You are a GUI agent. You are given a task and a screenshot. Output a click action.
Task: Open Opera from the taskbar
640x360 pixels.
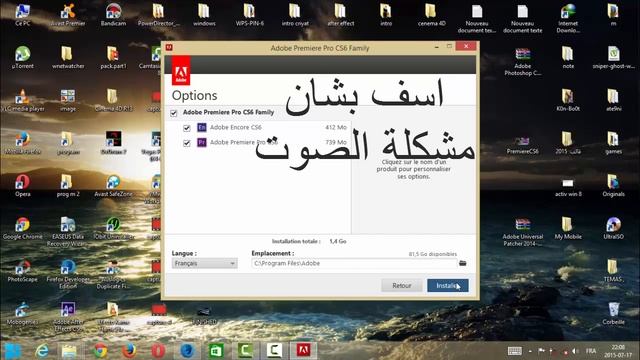158,351
